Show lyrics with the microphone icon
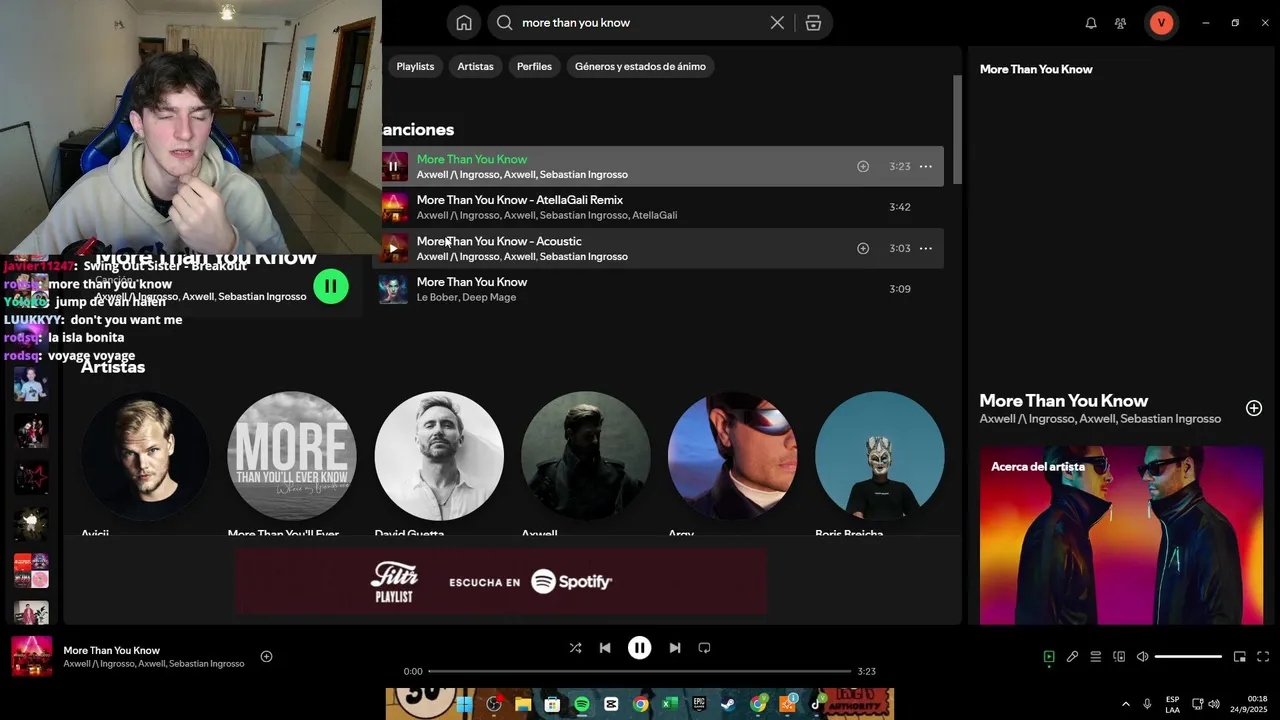1280x720 pixels. pyautogui.click(x=1072, y=657)
